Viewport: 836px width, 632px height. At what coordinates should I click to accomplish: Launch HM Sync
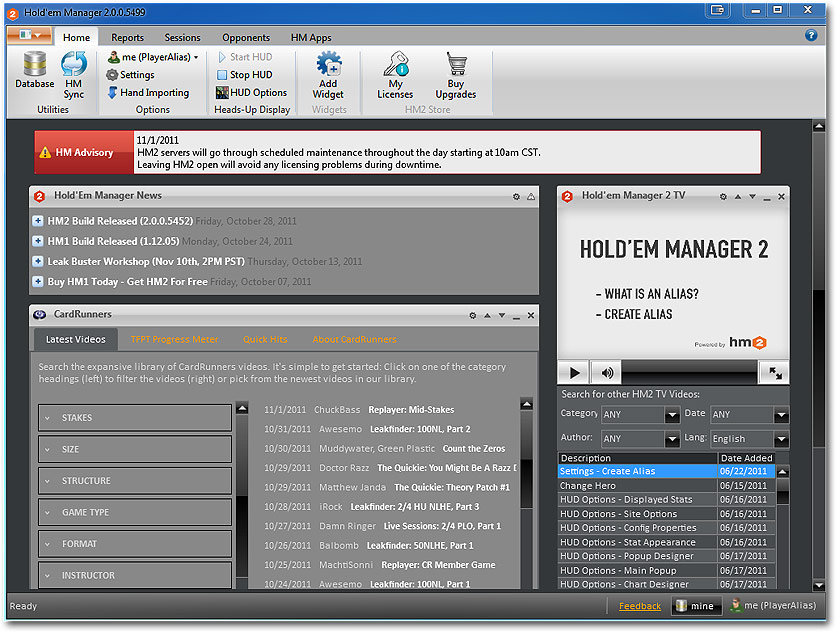pos(74,75)
